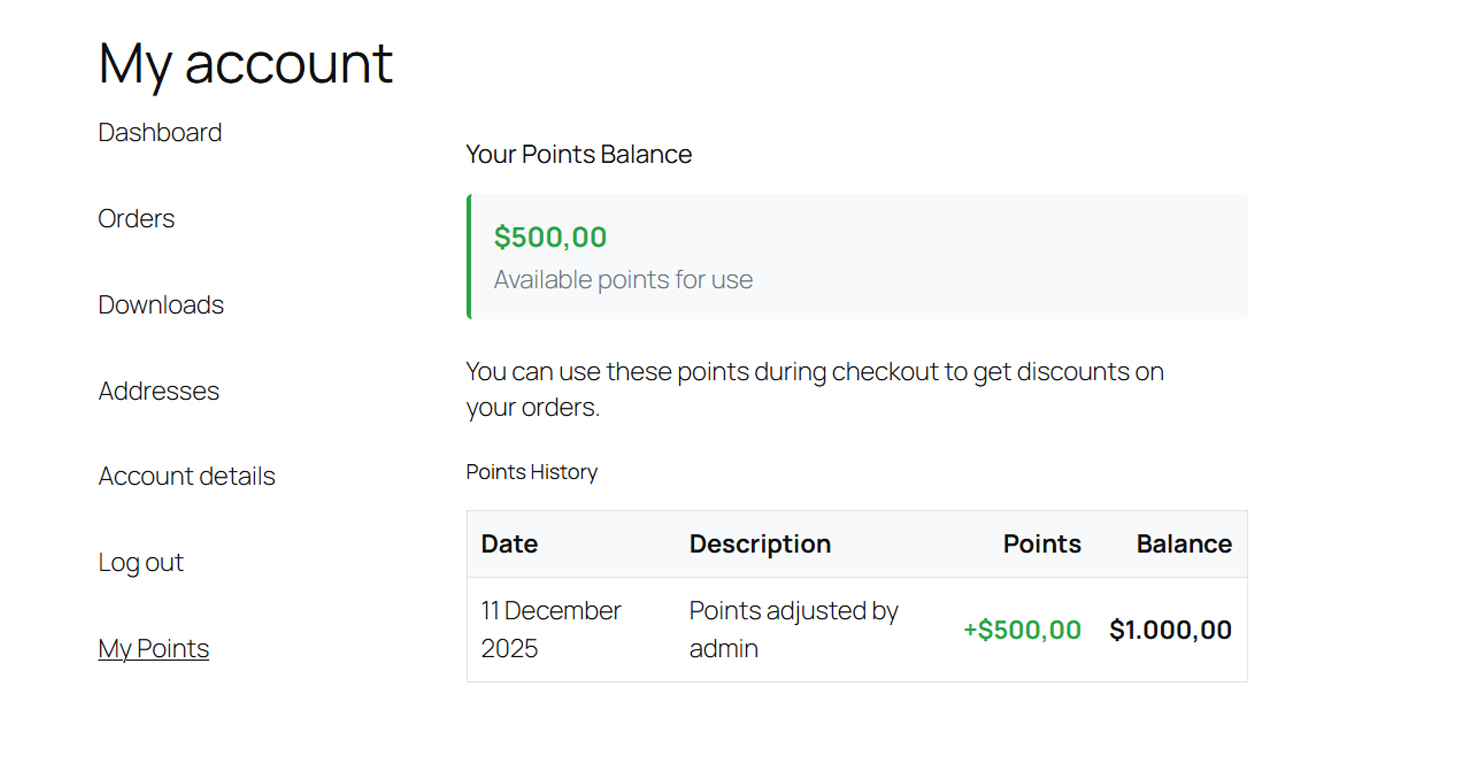Open Account details settings
The image size is (1463, 774).
[186, 476]
